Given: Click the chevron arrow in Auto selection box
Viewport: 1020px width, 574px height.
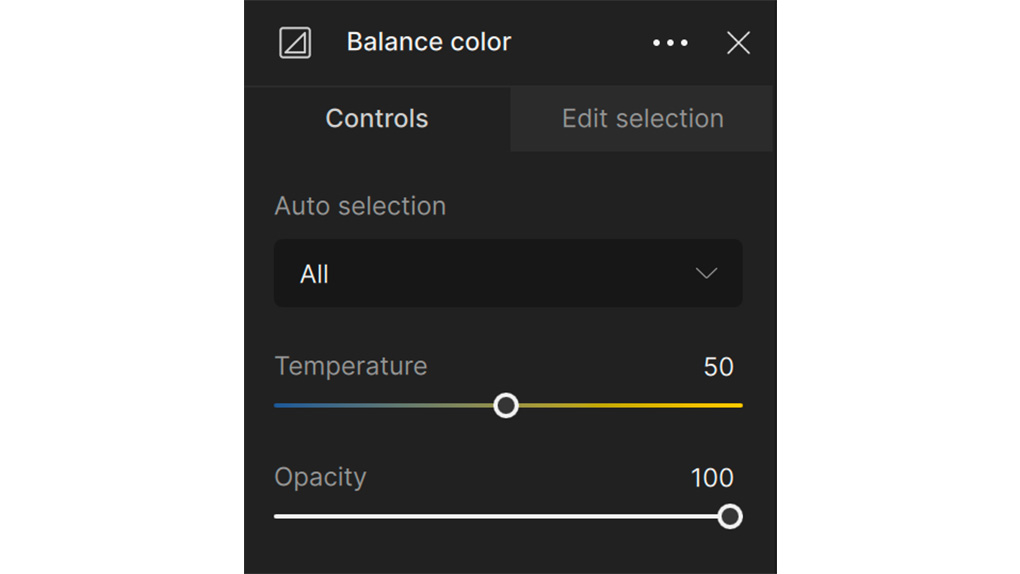Looking at the screenshot, I should pos(706,273).
